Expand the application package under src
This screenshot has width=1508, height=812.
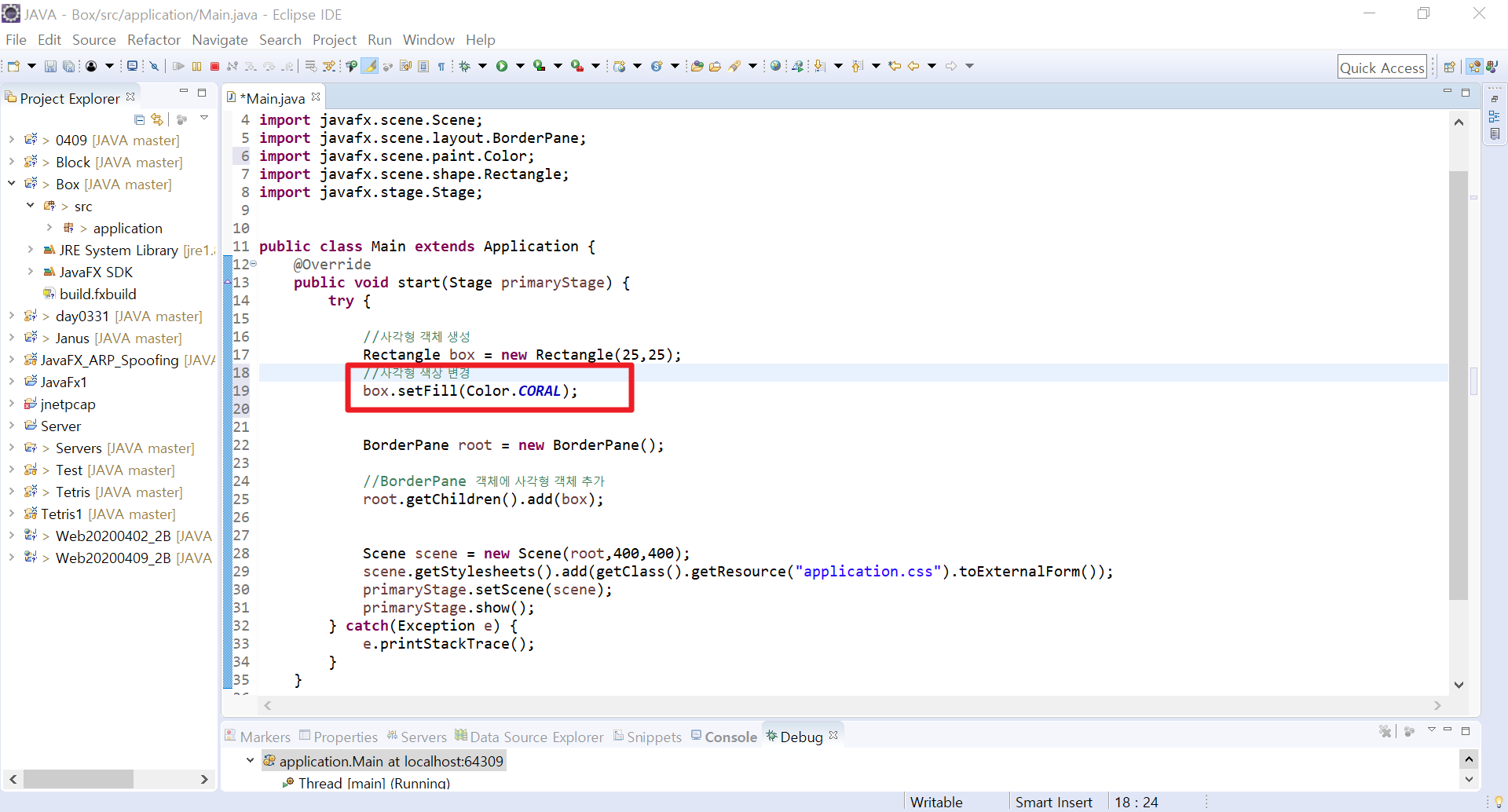click(49, 228)
